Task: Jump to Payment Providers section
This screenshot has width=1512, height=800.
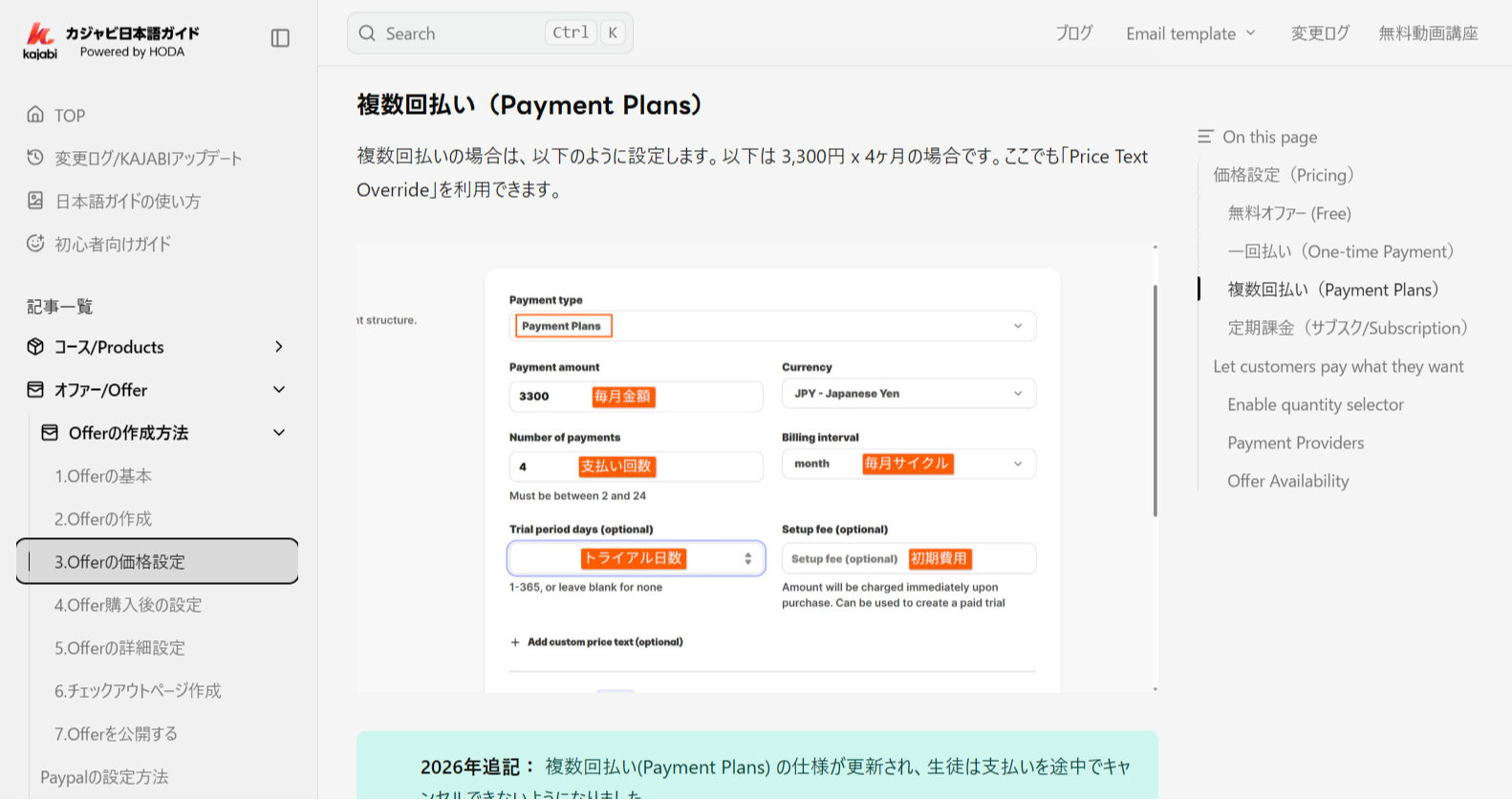Action: pyautogui.click(x=1295, y=443)
